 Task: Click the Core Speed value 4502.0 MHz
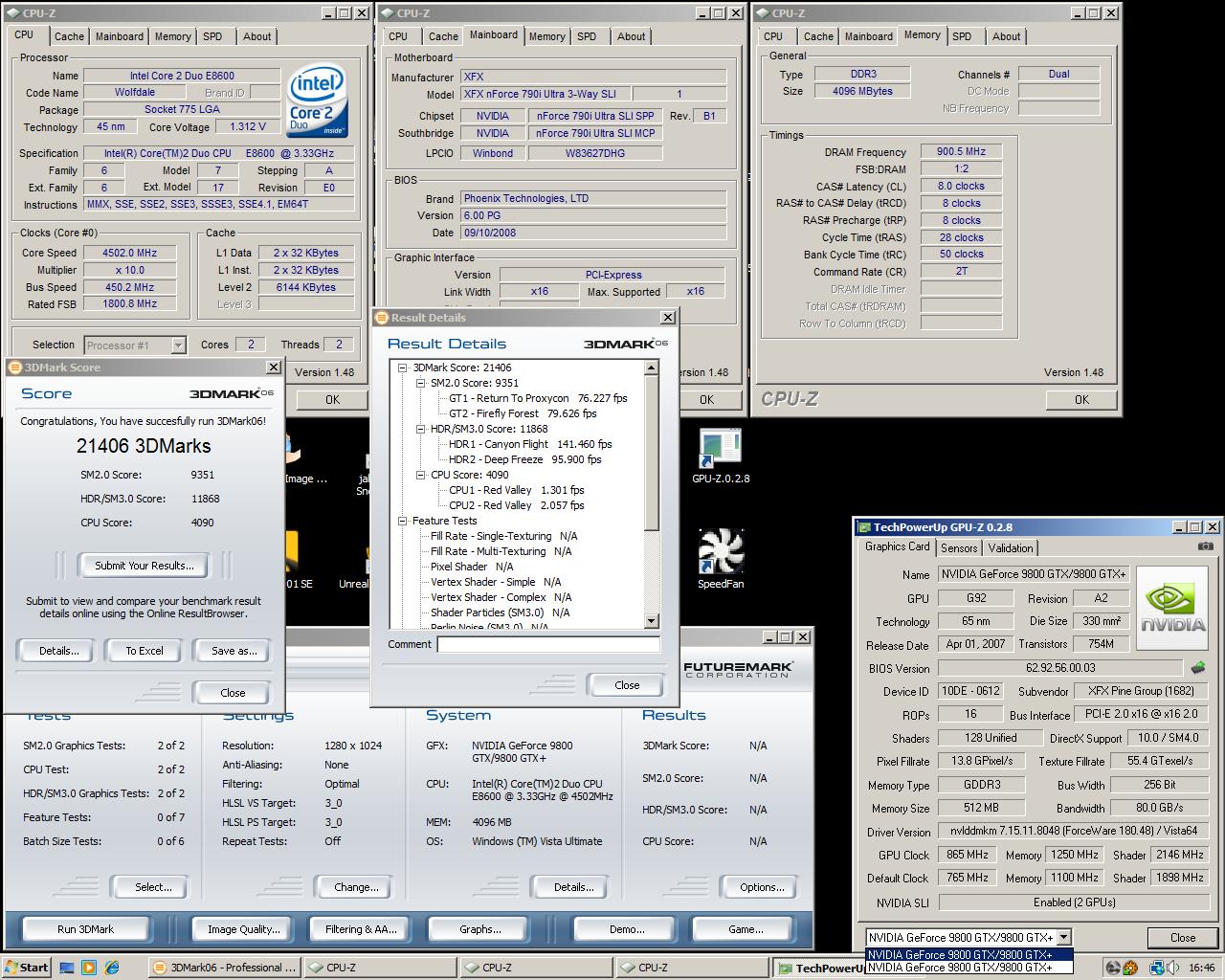click(x=130, y=253)
